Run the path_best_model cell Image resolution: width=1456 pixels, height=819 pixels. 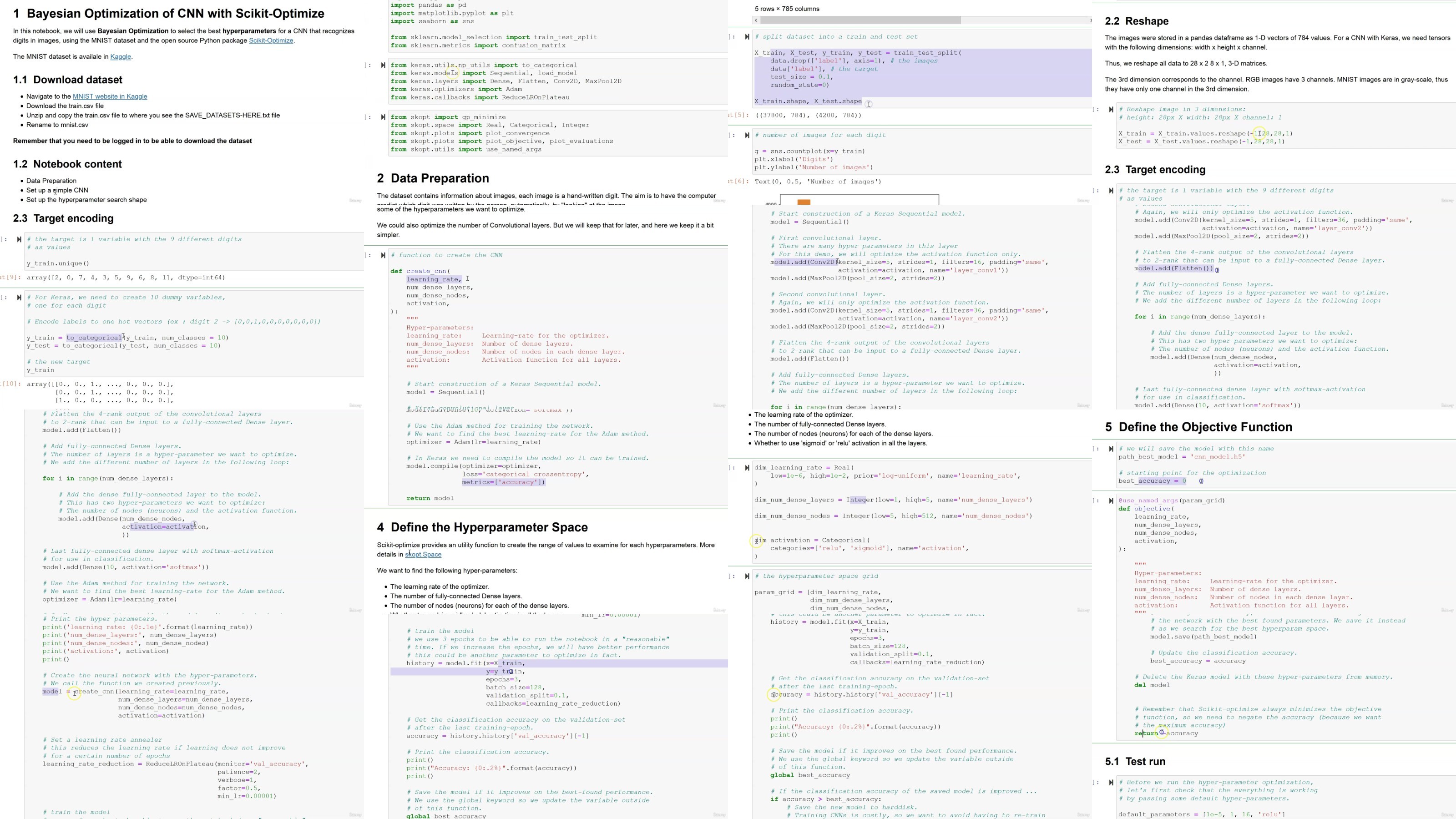click(x=1111, y=449)
